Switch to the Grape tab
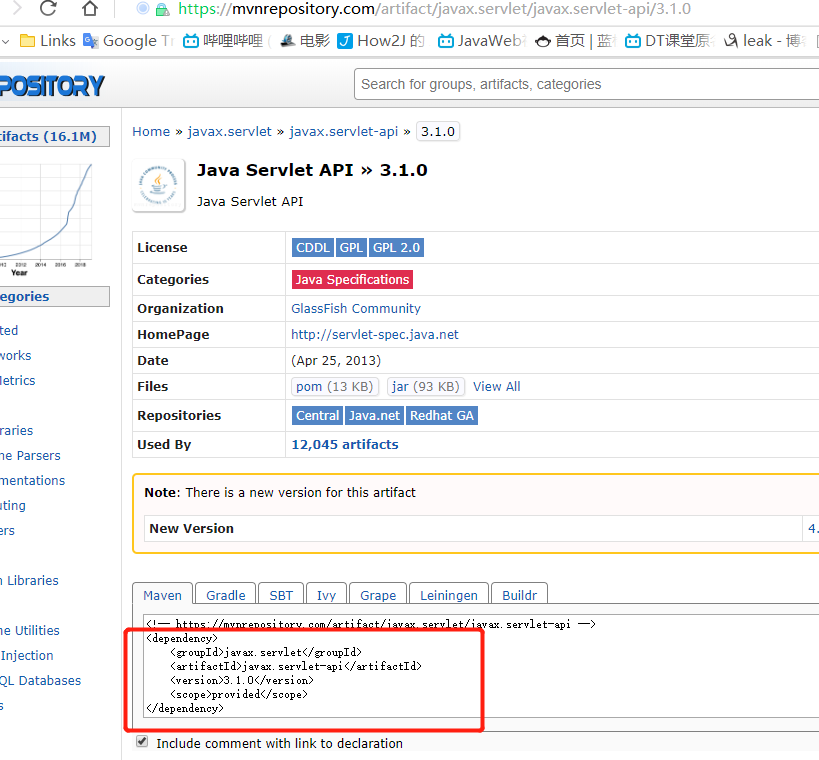 point(378,595)
